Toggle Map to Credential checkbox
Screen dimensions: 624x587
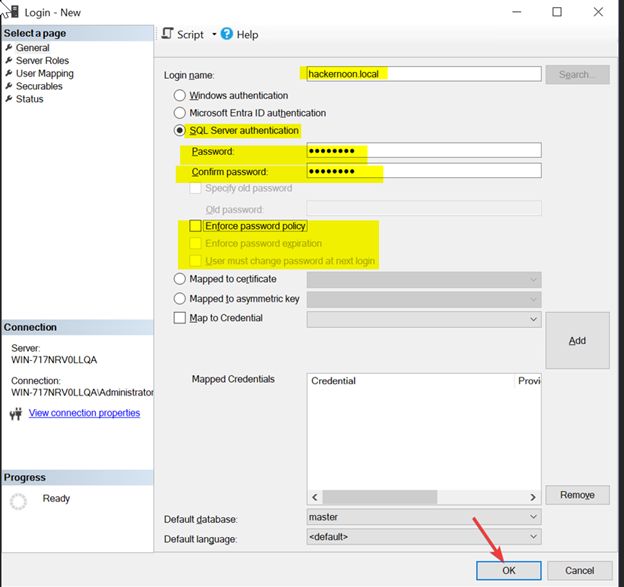click(179, 318)
